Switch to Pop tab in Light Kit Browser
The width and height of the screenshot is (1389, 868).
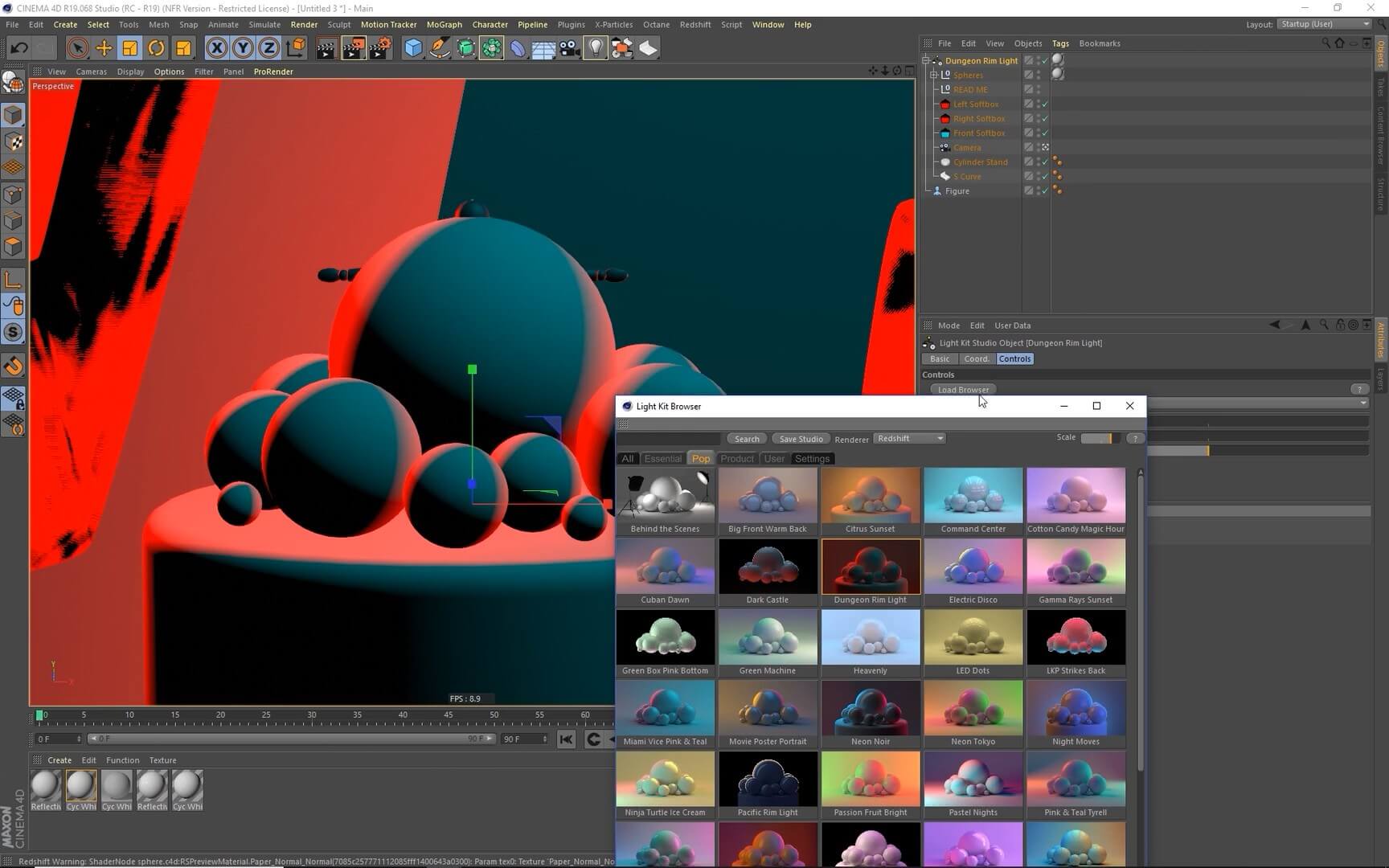[x=701, y=459]
